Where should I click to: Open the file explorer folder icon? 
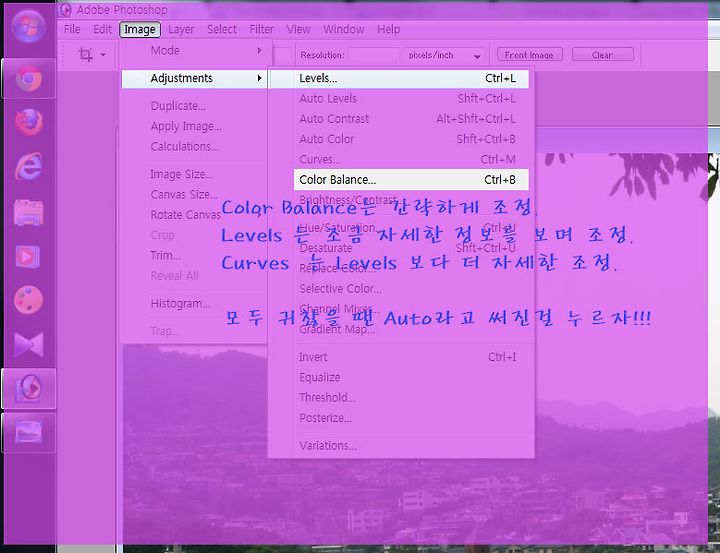[28, 212]
